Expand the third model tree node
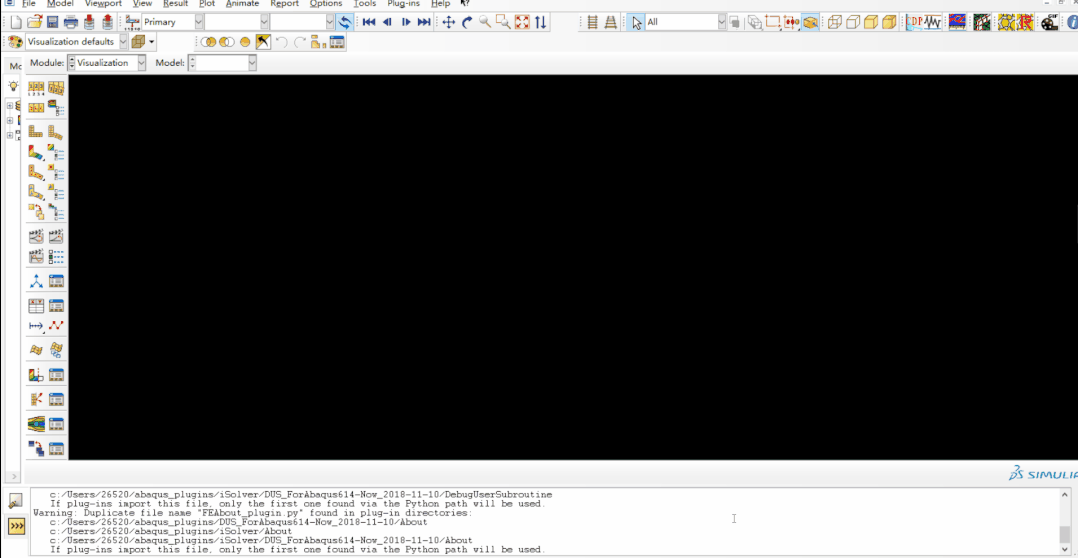Screen dimensions: 1078x558 pos(10,135)
